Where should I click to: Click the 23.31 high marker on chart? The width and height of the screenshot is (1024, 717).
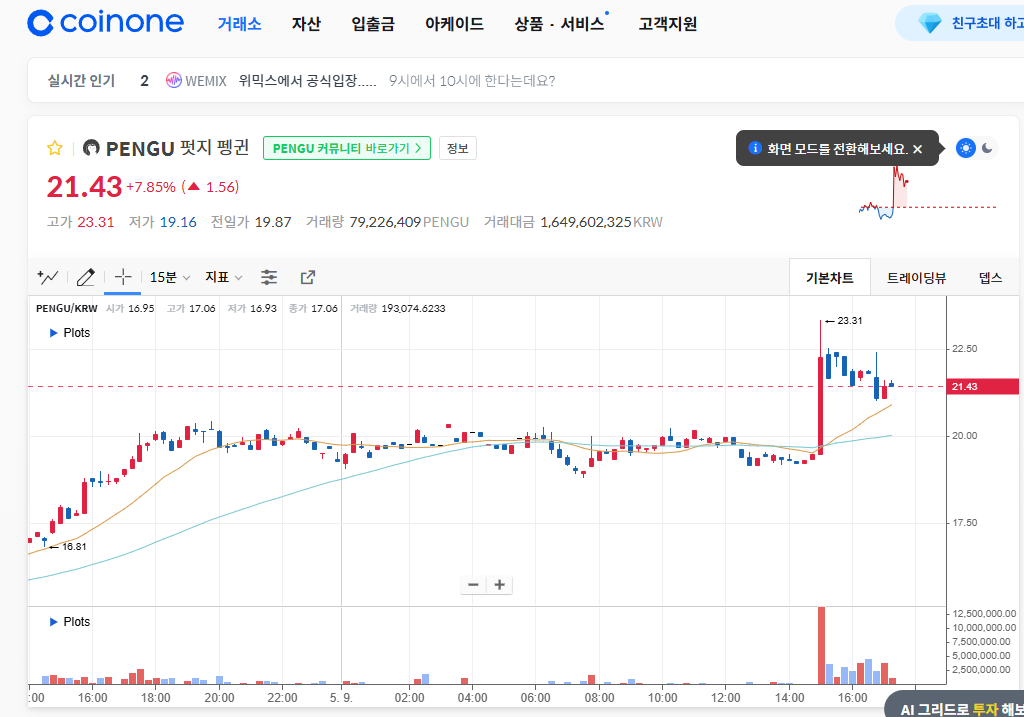click(x=844, y=321)
